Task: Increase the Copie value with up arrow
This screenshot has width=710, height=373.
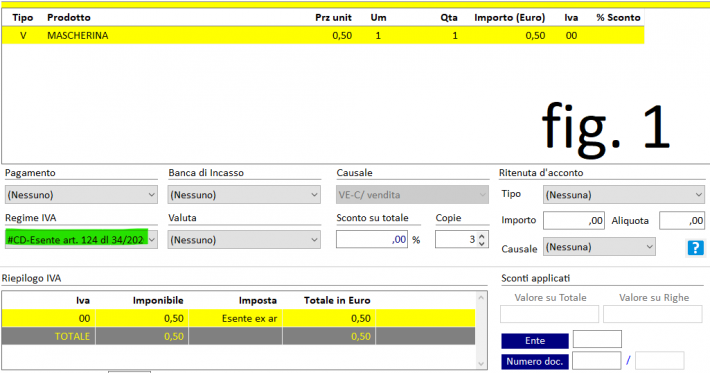Action: [x=482, y=235]
